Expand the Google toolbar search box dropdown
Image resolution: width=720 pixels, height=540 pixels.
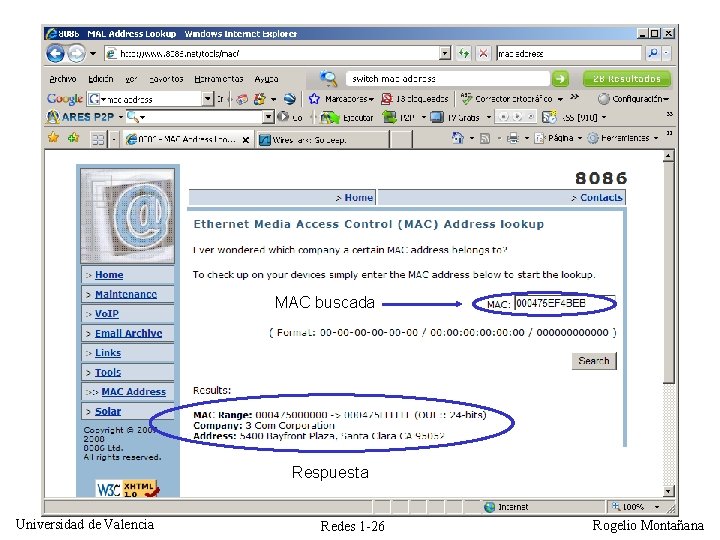pyautogui.click(x=208, y=99)
